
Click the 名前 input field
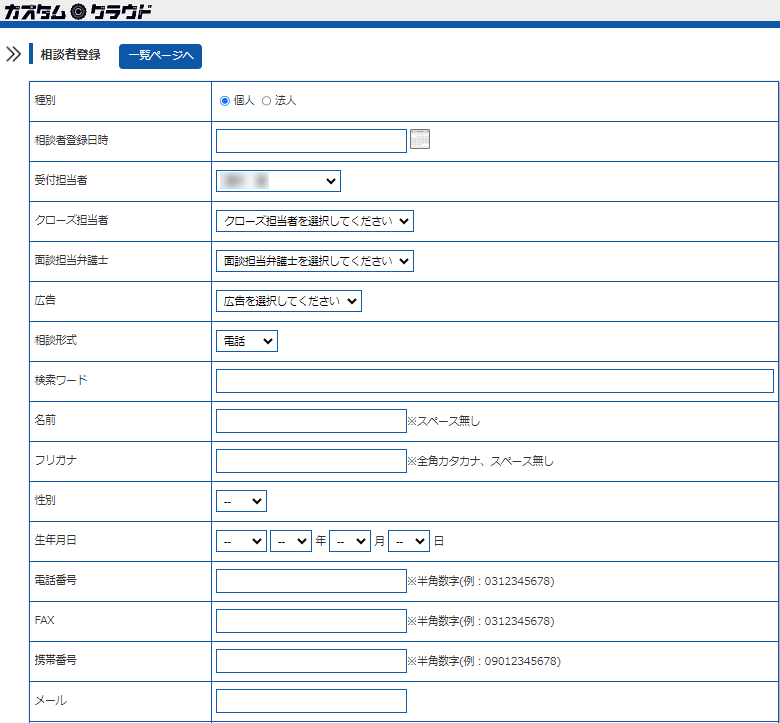point(311,421)
